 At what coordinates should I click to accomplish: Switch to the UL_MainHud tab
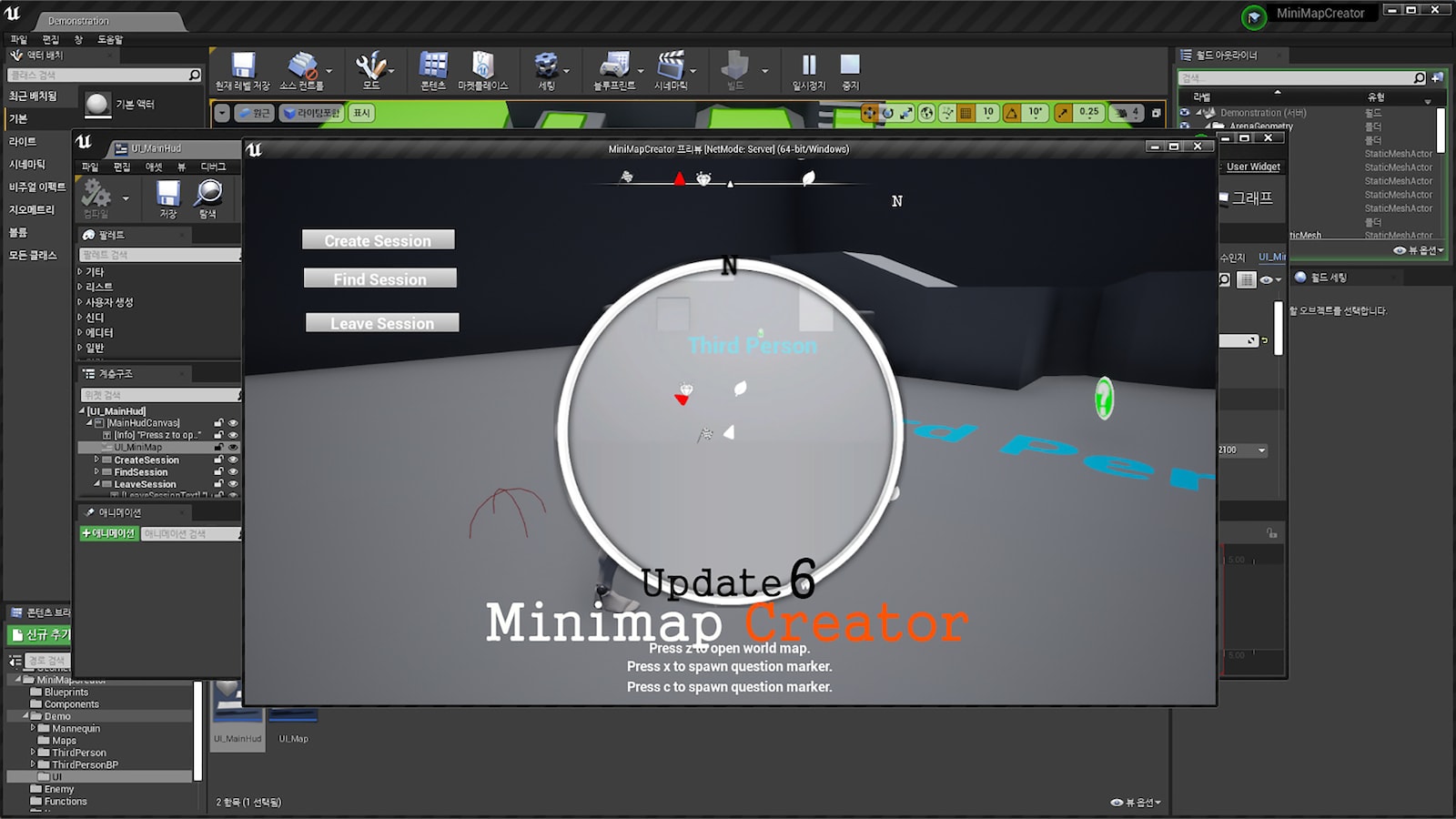157,148
